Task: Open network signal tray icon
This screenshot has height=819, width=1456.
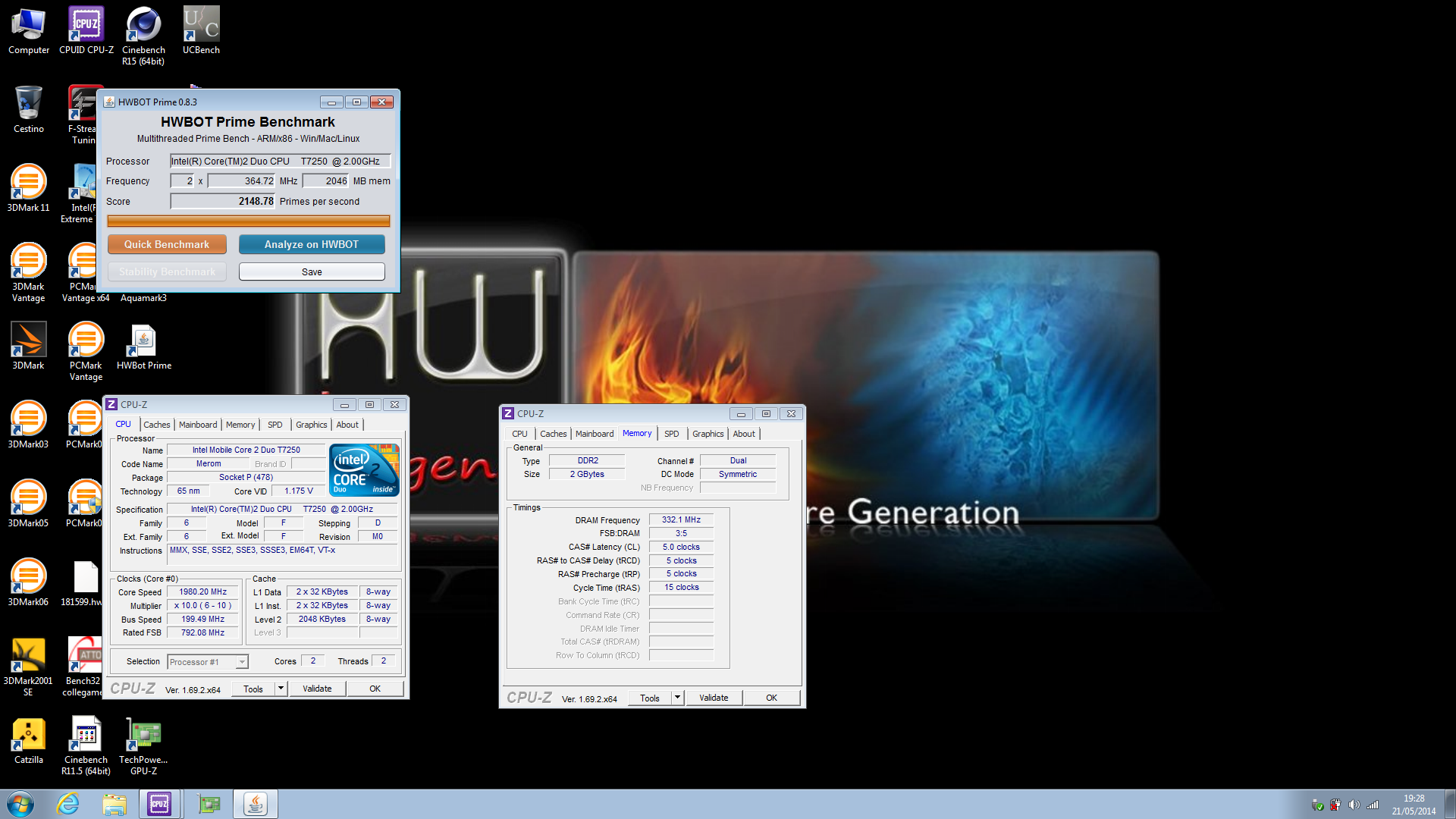Action: pyautogui.click(x=1373, y=805)
